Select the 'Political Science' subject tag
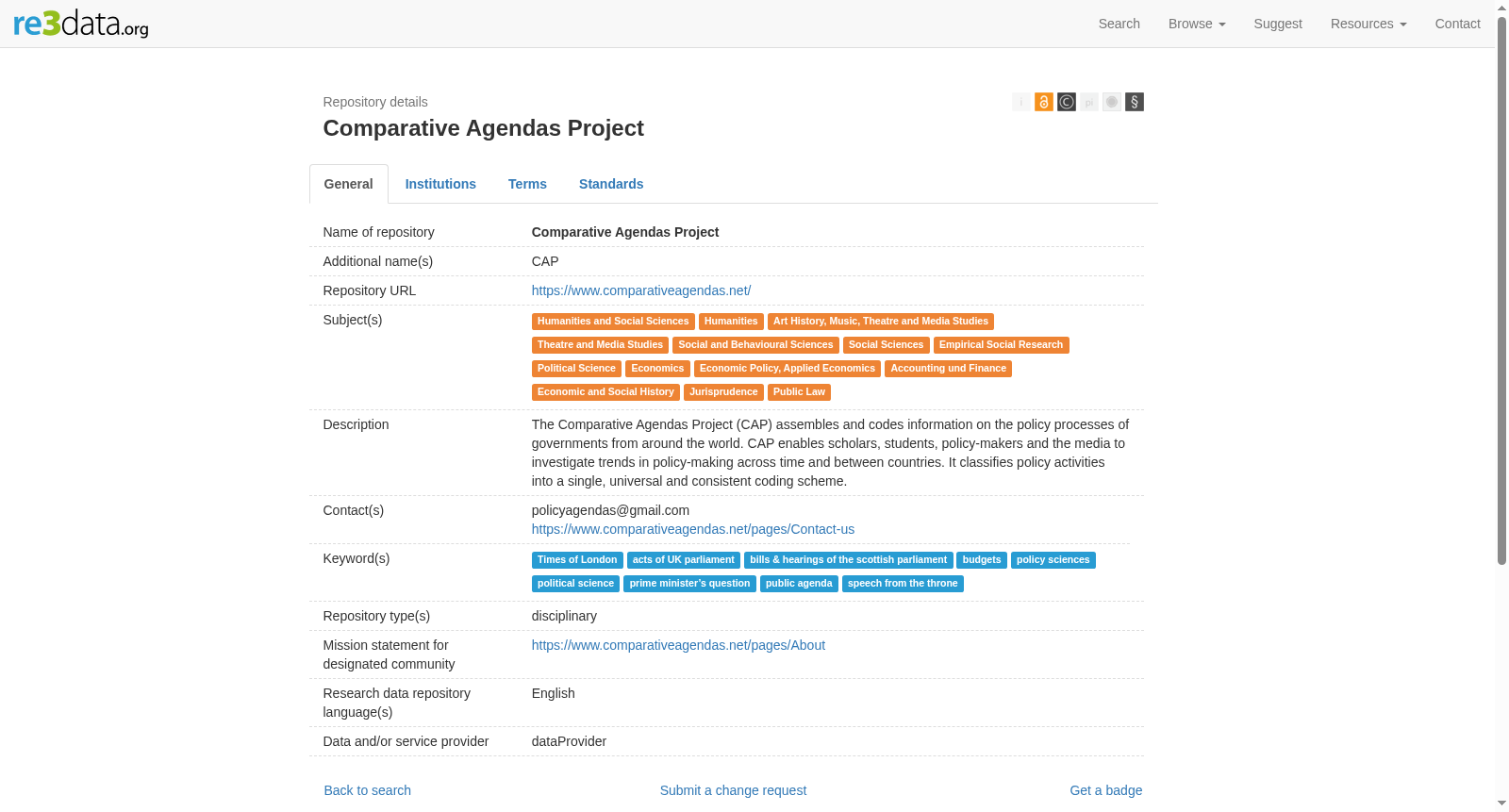The width and height of the screenshot is (1509, 812). tap(576, 369)
